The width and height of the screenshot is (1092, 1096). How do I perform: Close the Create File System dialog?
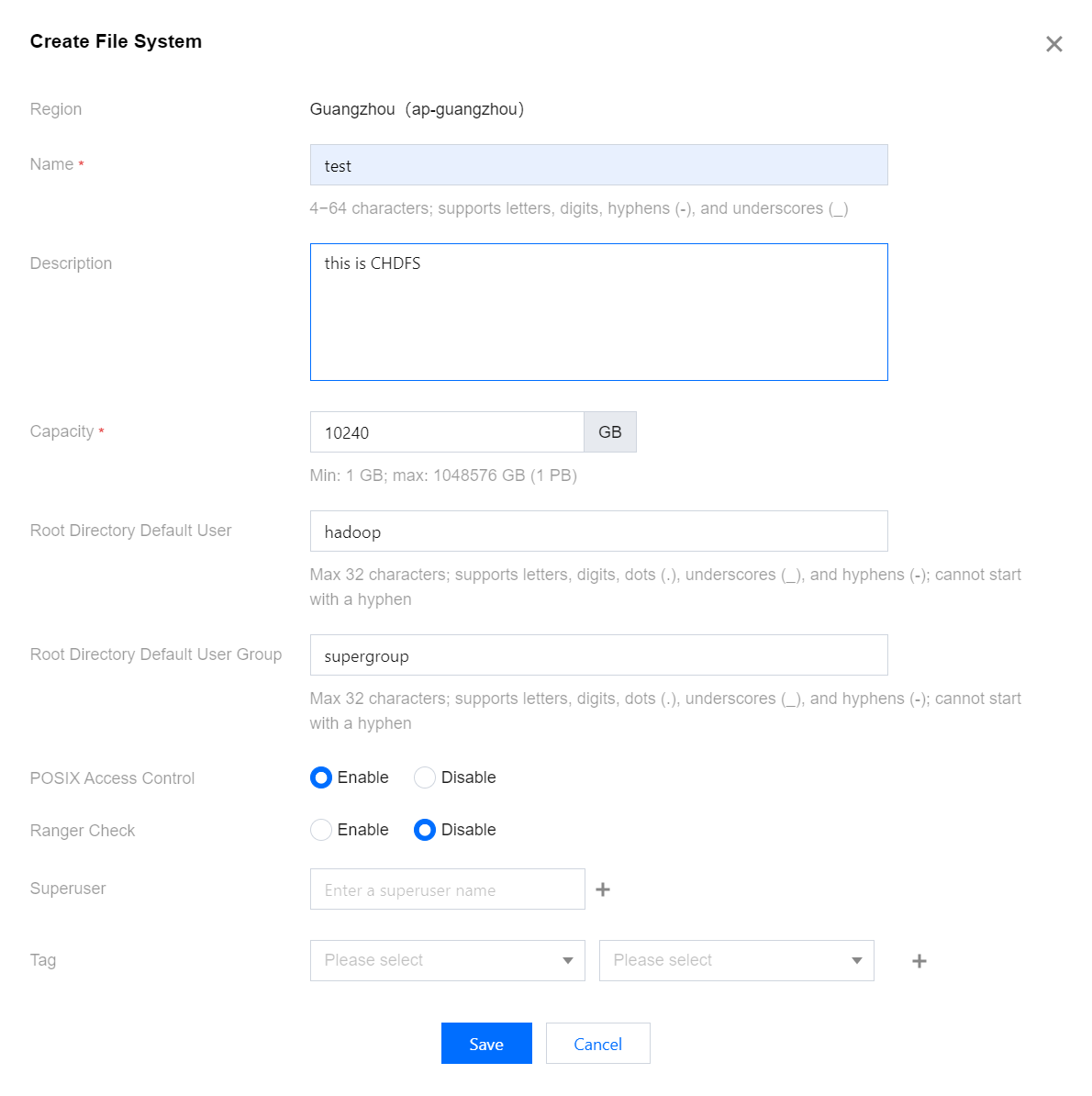(x=1053, y=44)
